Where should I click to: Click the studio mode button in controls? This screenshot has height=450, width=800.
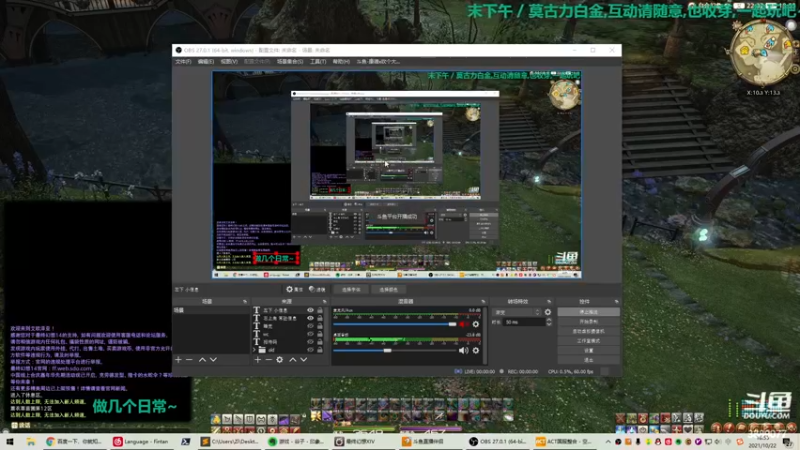point(588,341)
